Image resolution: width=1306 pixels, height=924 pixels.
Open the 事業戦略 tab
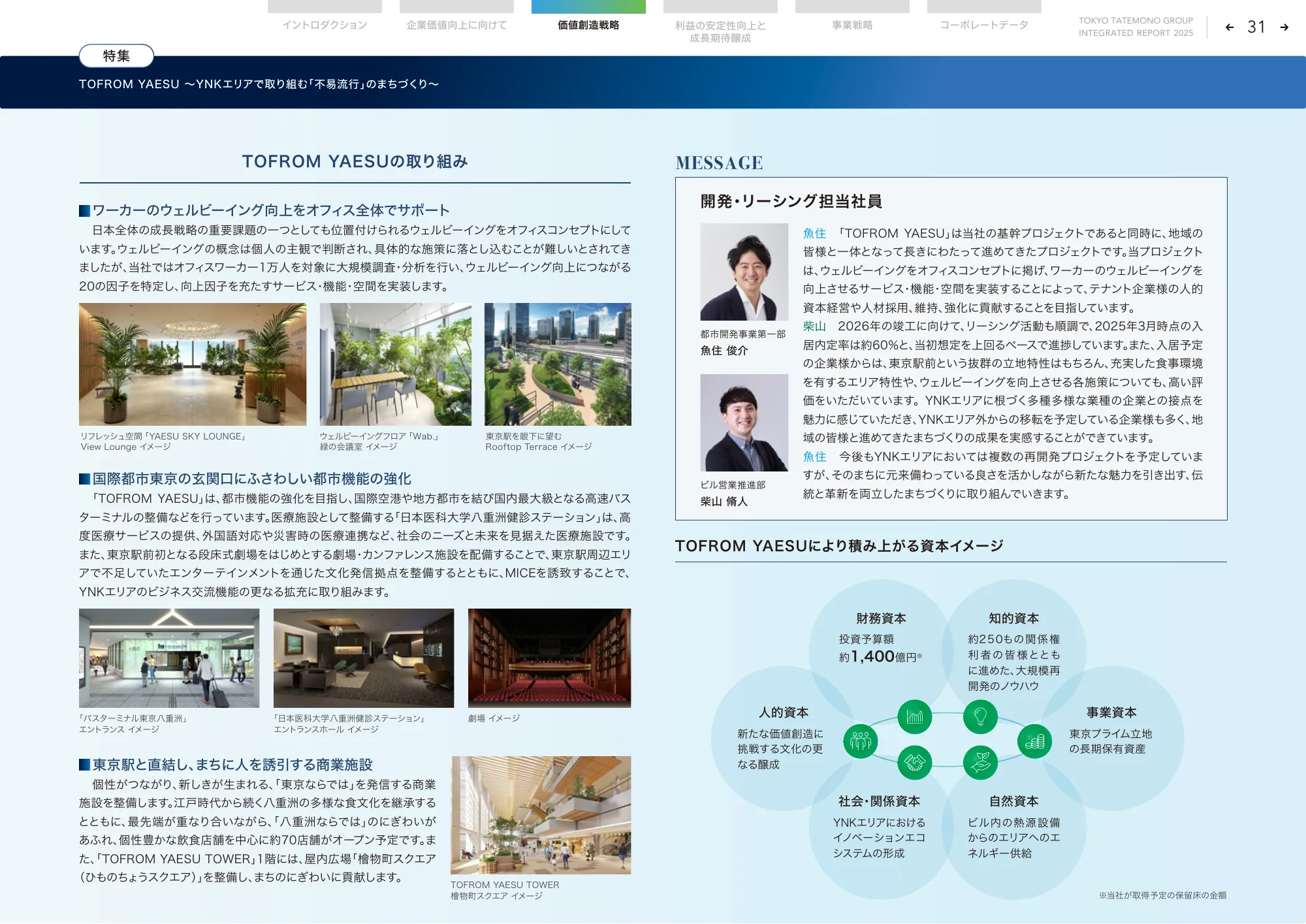852,25
